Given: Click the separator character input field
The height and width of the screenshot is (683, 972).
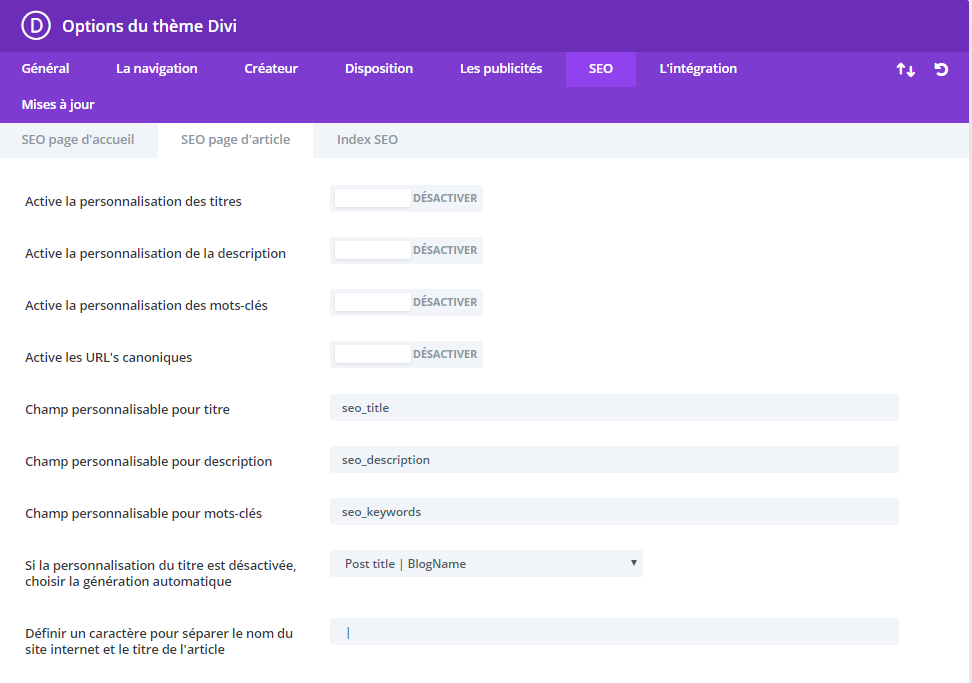Looking at the screenshot, I should pos(614,632).
